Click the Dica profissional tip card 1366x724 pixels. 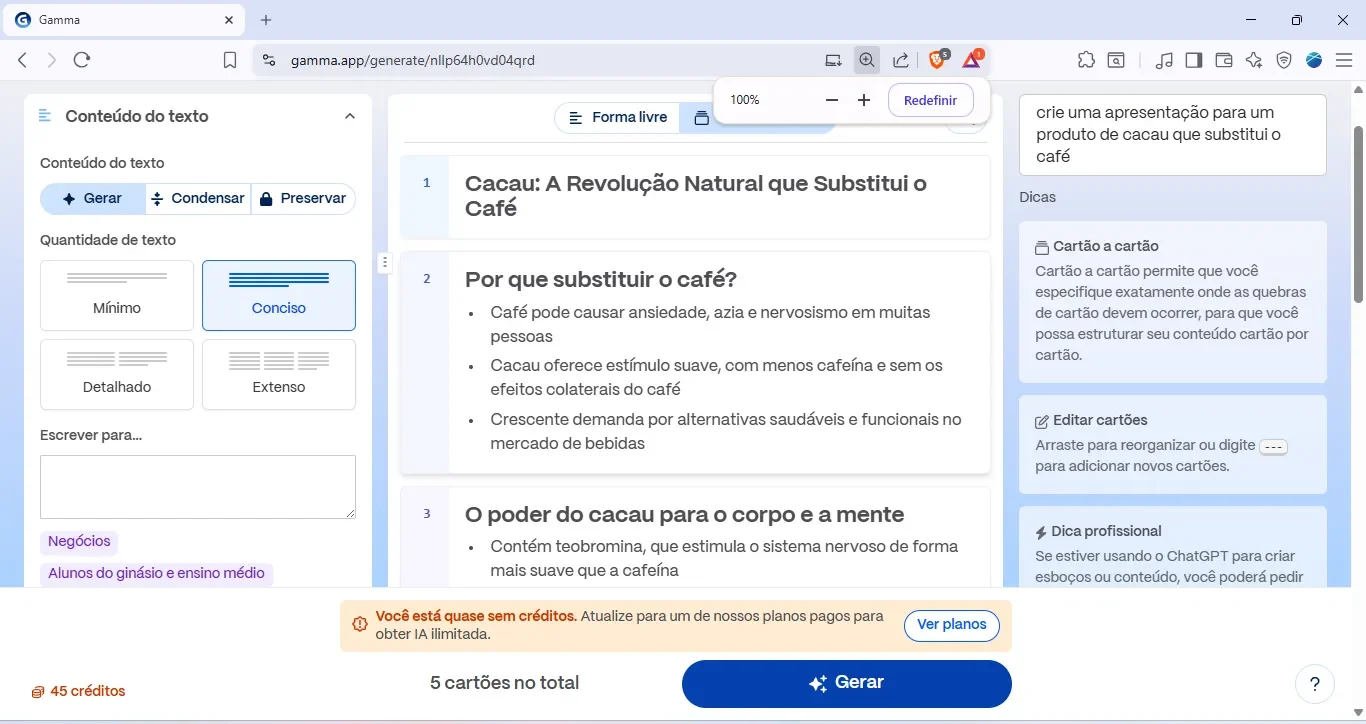pyautogui.click(x=1172, y=548)
